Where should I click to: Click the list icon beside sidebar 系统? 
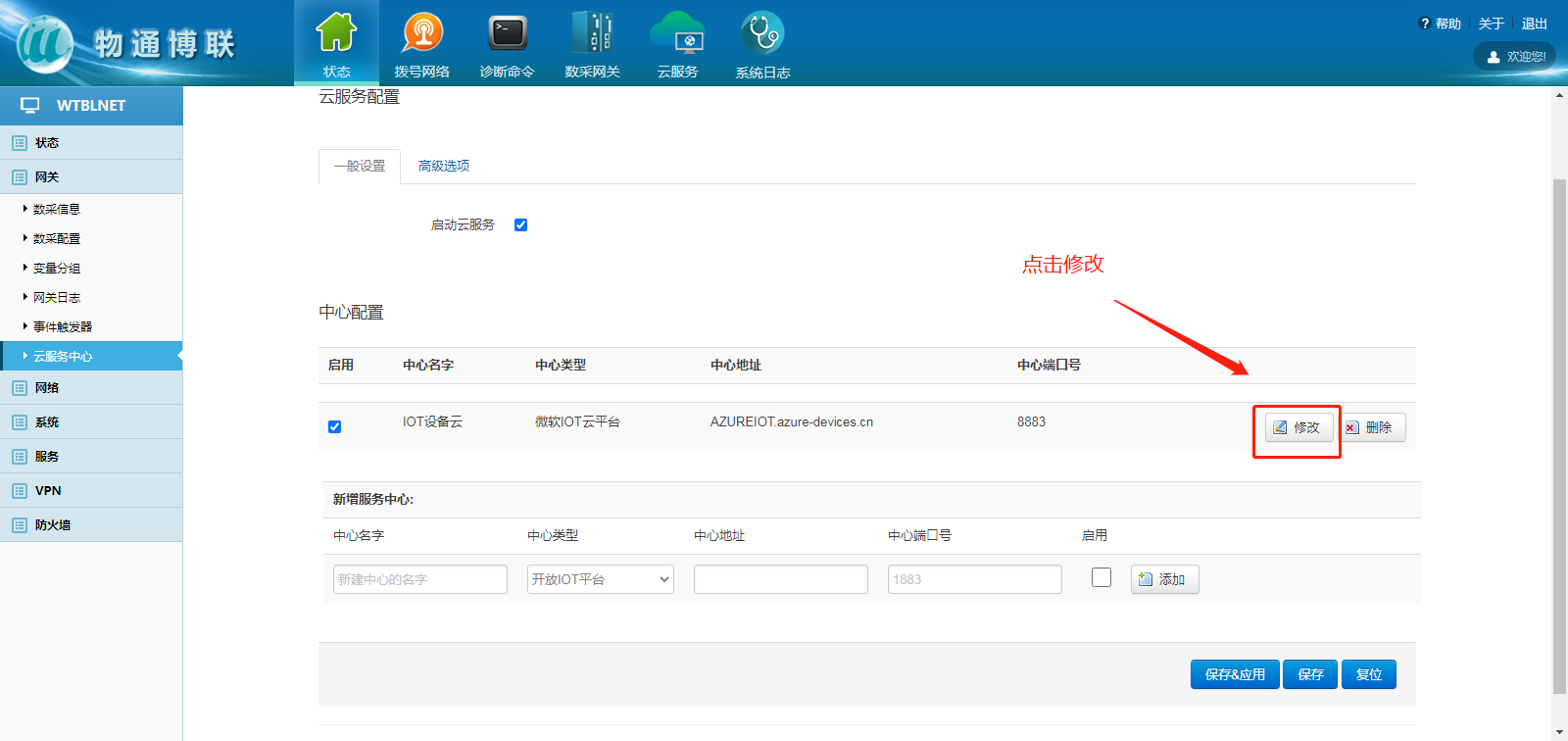(20, 422)
